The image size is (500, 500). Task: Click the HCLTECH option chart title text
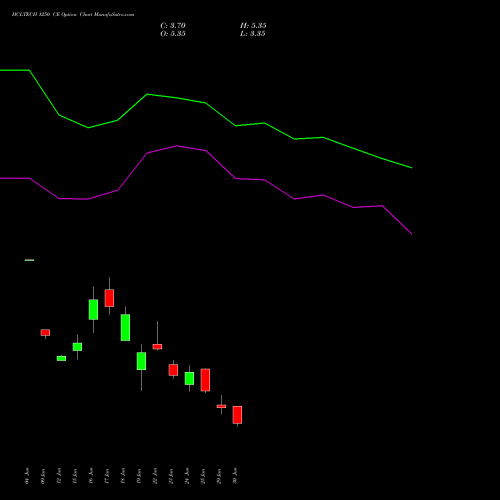click(x=73, y=15)
